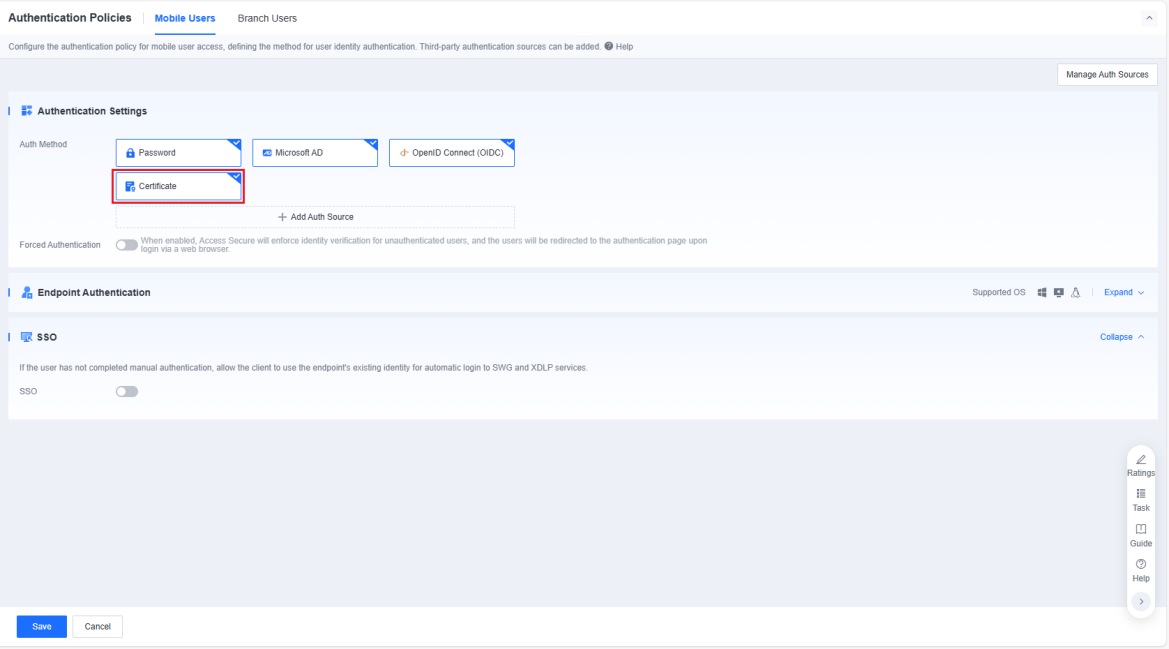Click the OpenID Connect icon

[404, 153]
